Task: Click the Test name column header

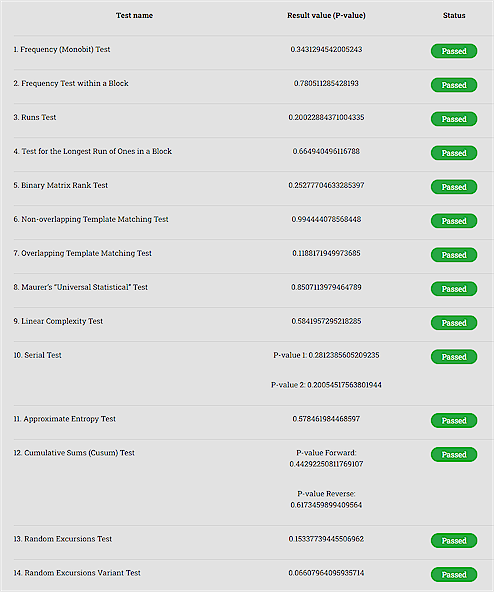Action: click(134, 16)
